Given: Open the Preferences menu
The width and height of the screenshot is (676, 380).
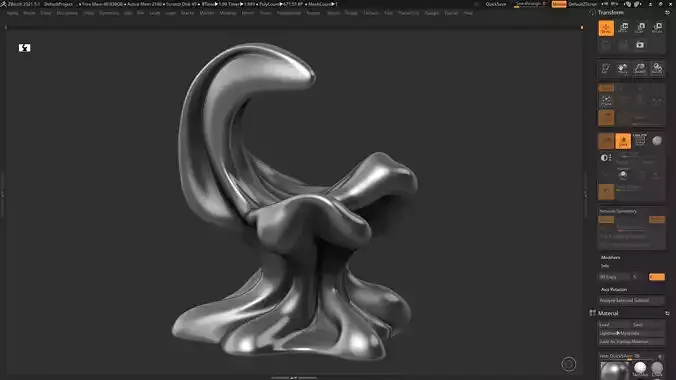Looking at the screenshot, I should pos(289,13).
